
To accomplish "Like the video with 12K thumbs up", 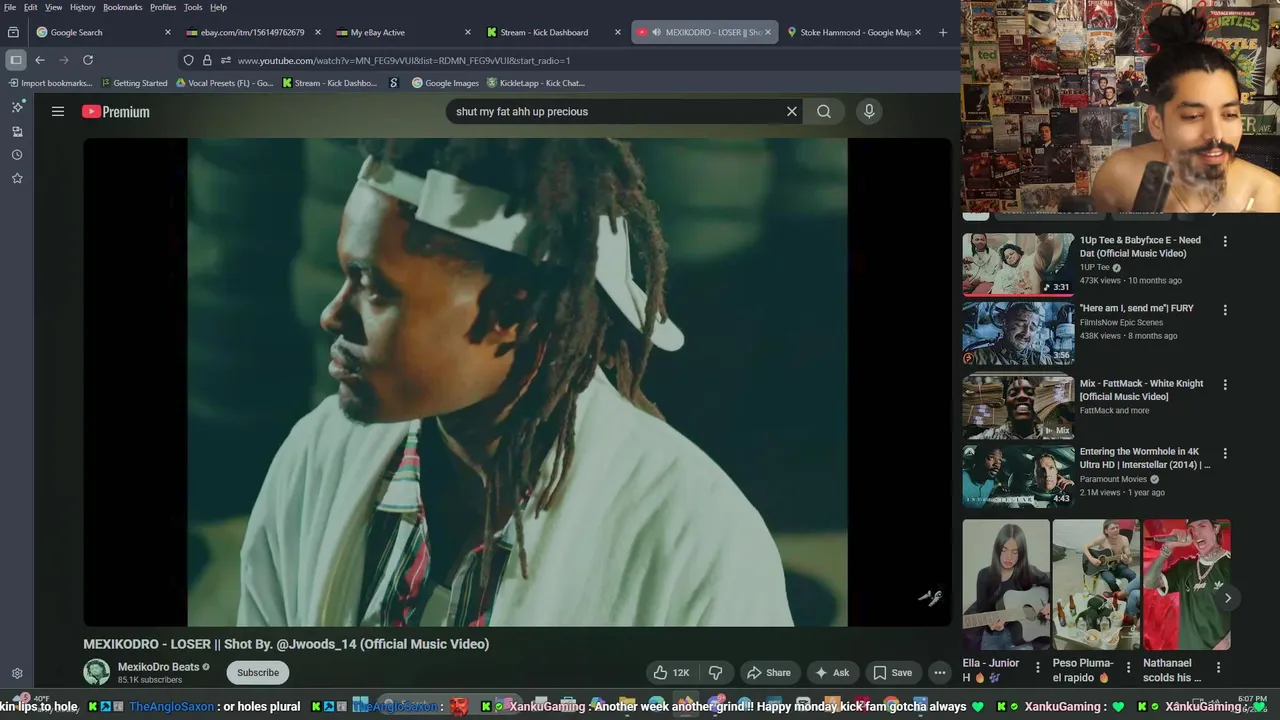I will [672, 673].
